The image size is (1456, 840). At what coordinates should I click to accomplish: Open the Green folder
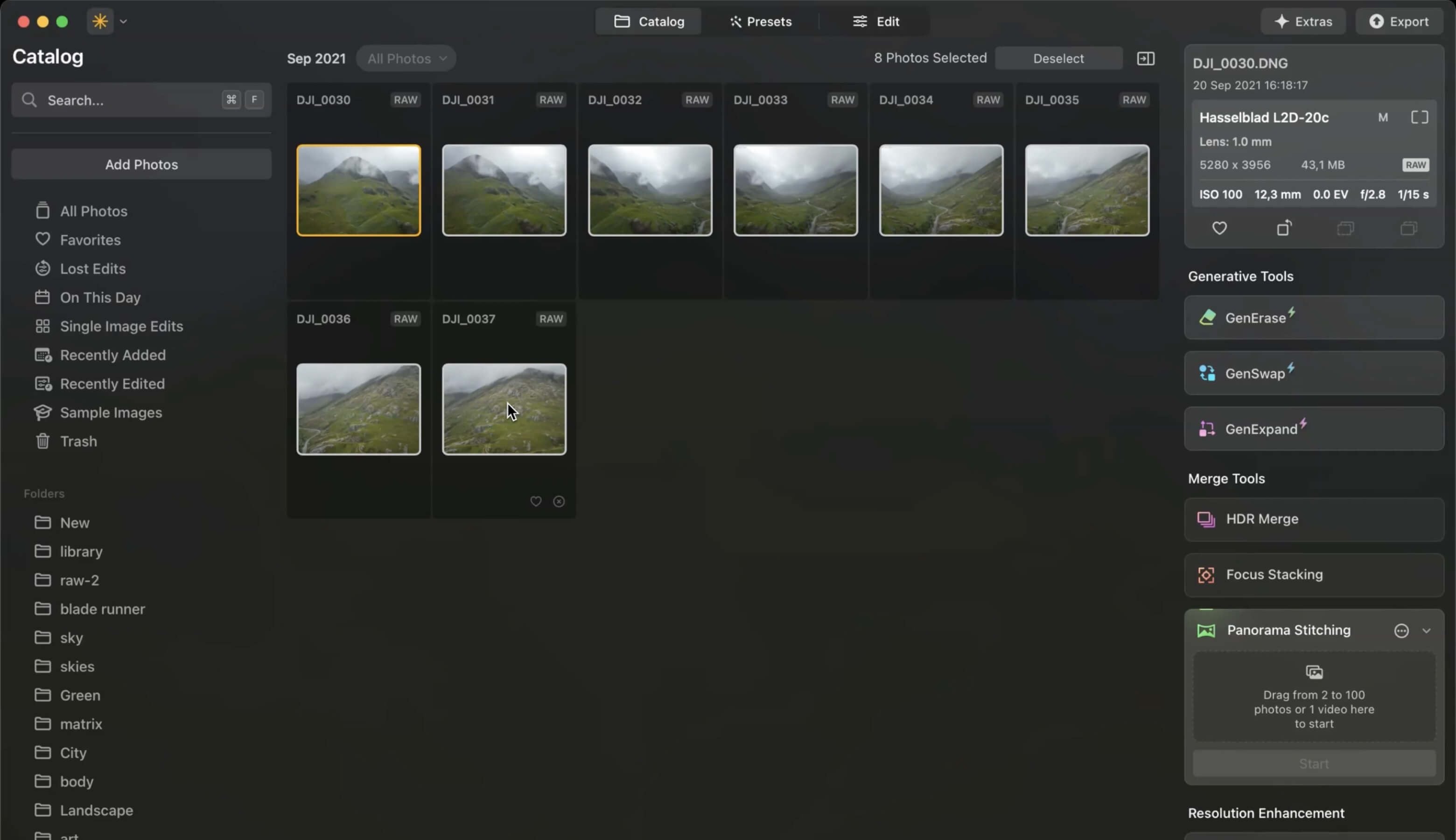(x=80, y=696)
